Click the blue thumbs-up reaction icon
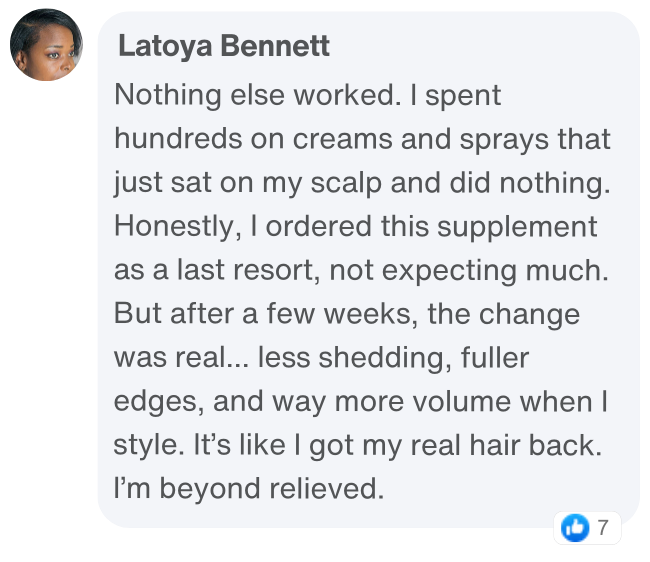This screenshot has height=562, width=650. click(574, 527)
